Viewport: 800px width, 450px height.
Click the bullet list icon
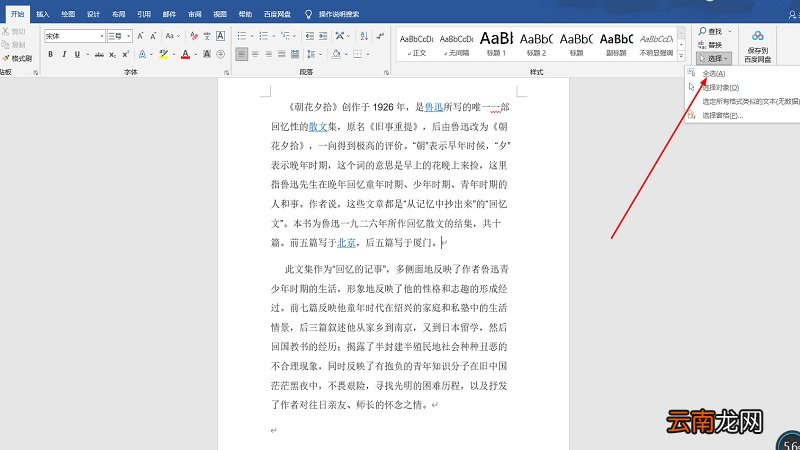click(x=241, y=36)
